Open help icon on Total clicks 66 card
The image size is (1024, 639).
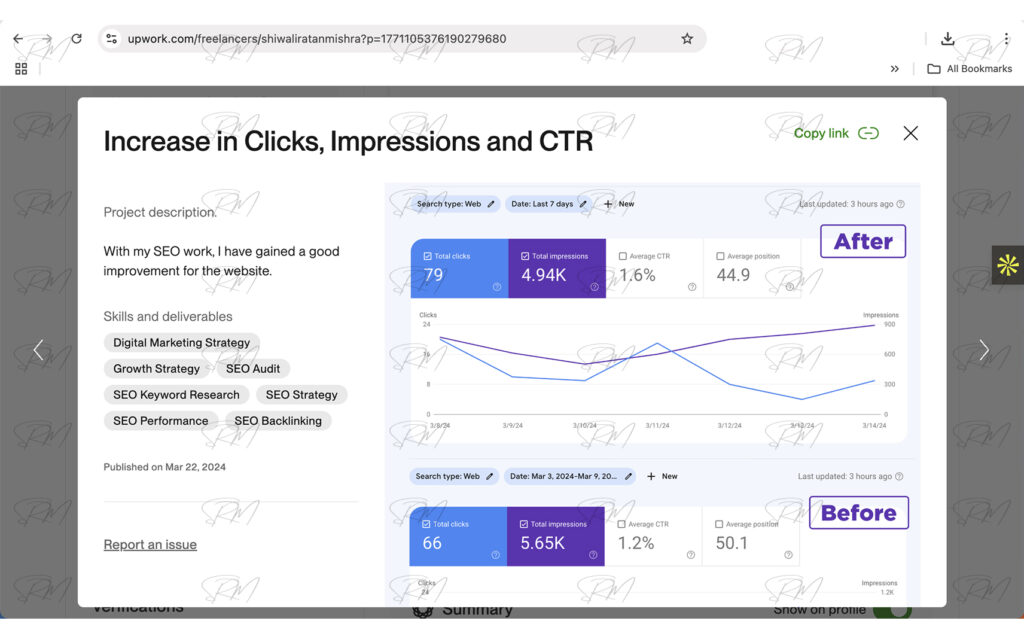pyautogui.click(x=496, y=555)
